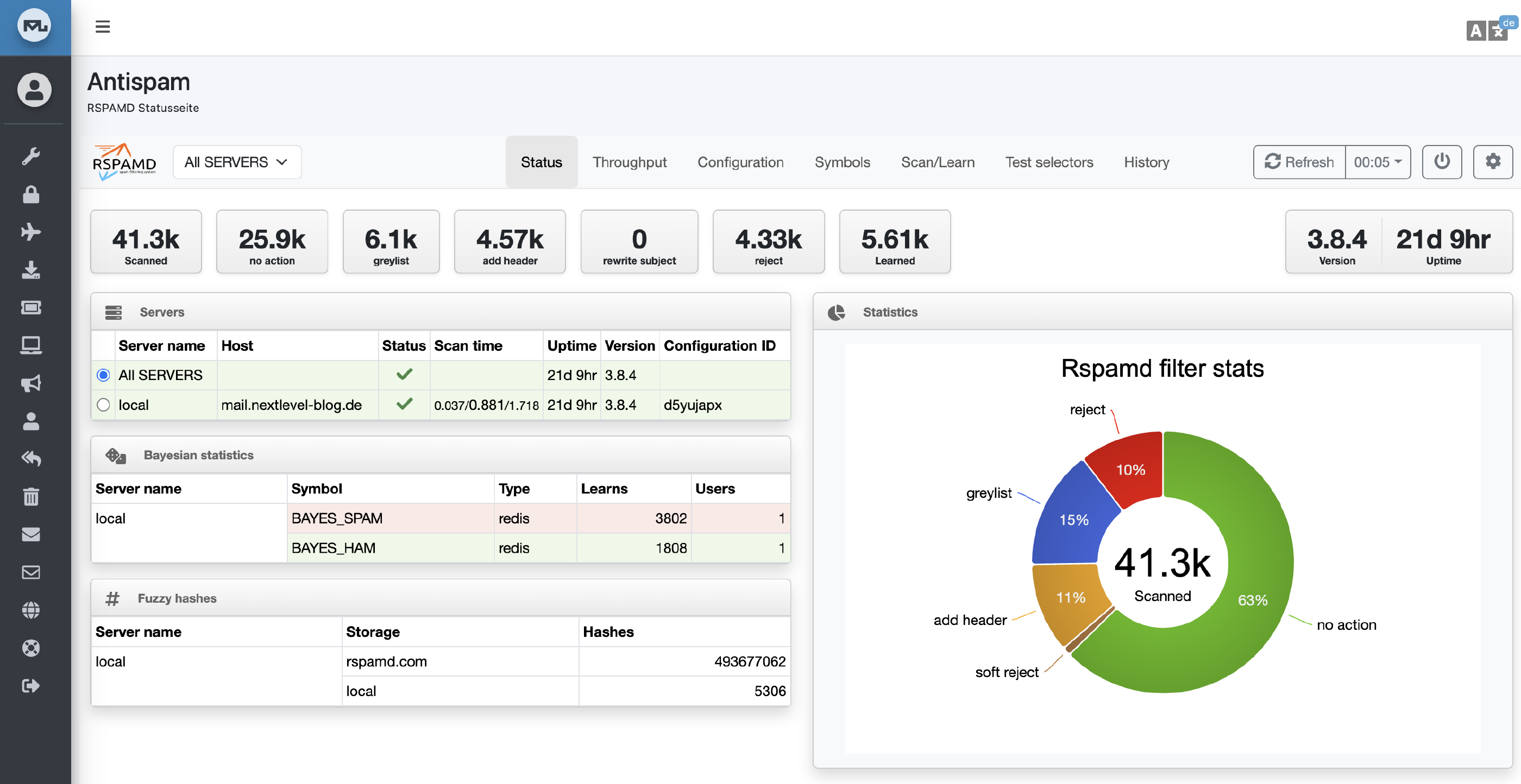Open announcements via the megaphone icon

coord(31,383)
